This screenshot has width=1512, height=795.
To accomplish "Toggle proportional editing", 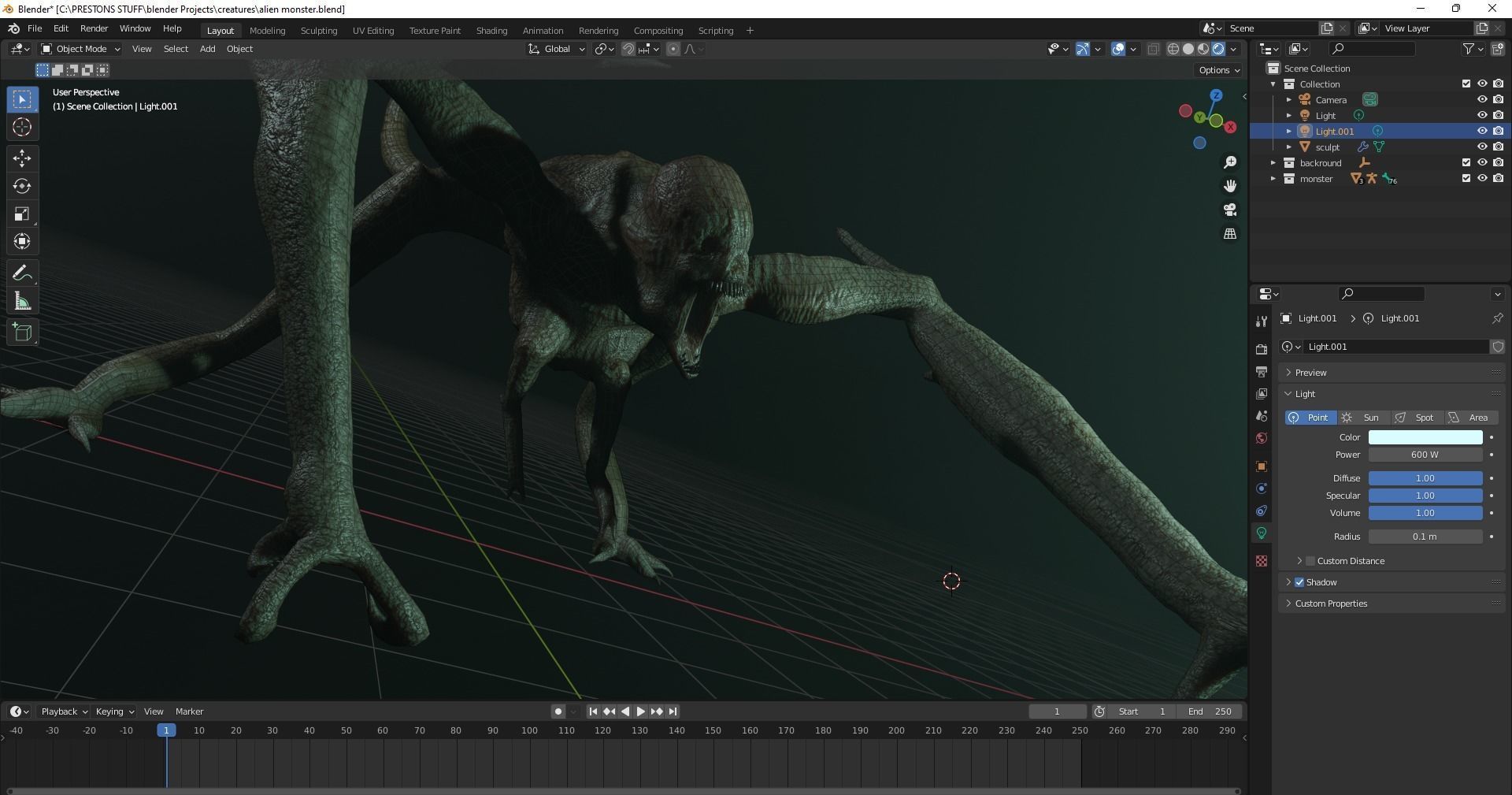I will [x=673, y=49].
